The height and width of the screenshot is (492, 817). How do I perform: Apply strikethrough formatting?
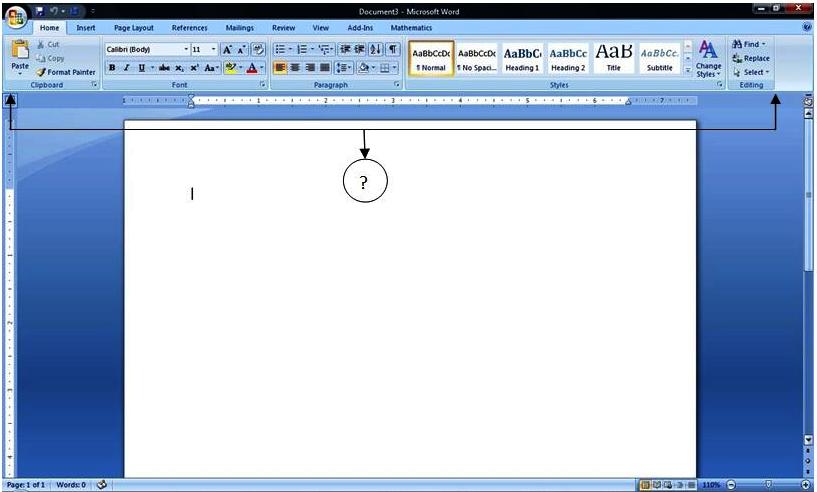click(x=164, y=68)
